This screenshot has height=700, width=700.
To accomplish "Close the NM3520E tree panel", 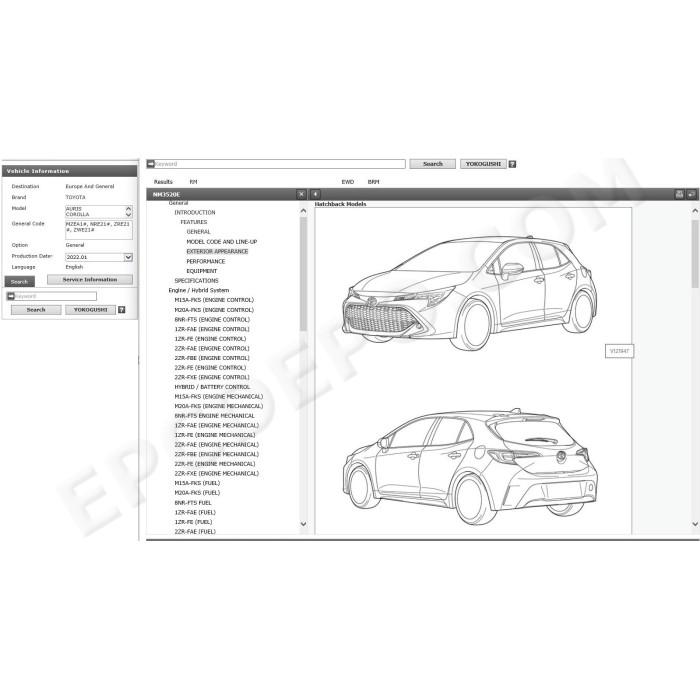I will point(301,194).
